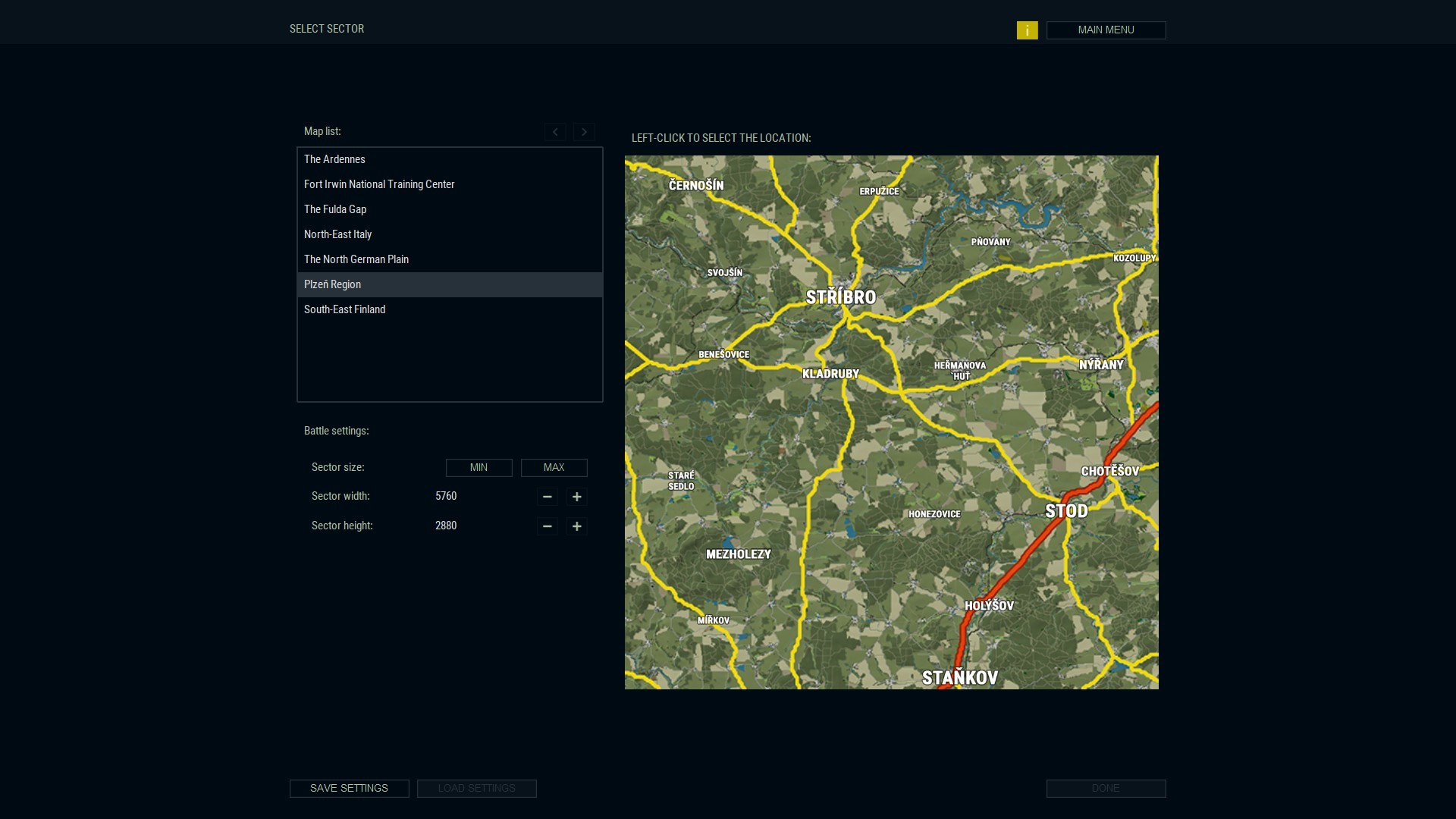Image resolution: width=1456 pixels, height=819 pixels.
Task: Click near STŘÍBRO to select the location
Action: [842, 298]
